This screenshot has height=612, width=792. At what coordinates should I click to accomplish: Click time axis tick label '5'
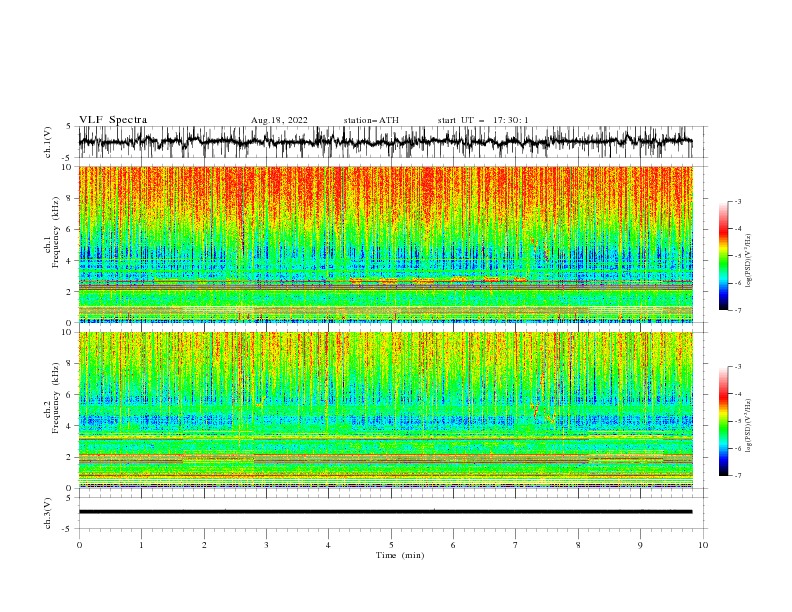point(391,545)
